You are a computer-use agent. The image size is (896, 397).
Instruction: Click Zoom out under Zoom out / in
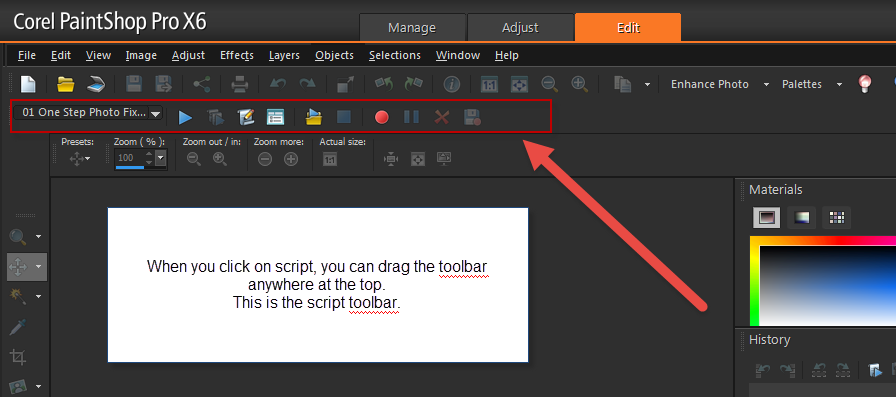pos(194,160)
